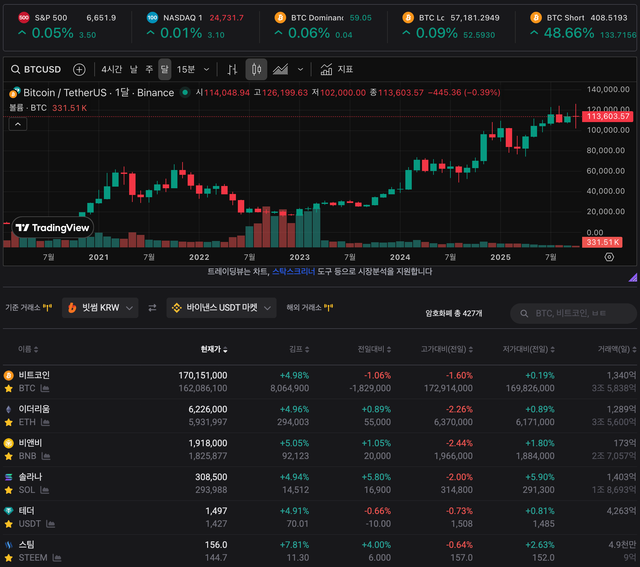Image resolution: width=640 pixels, height=567 pixels.
Task: Sort table by 저가대비(전일) column
Action: [x=528, y=349]
